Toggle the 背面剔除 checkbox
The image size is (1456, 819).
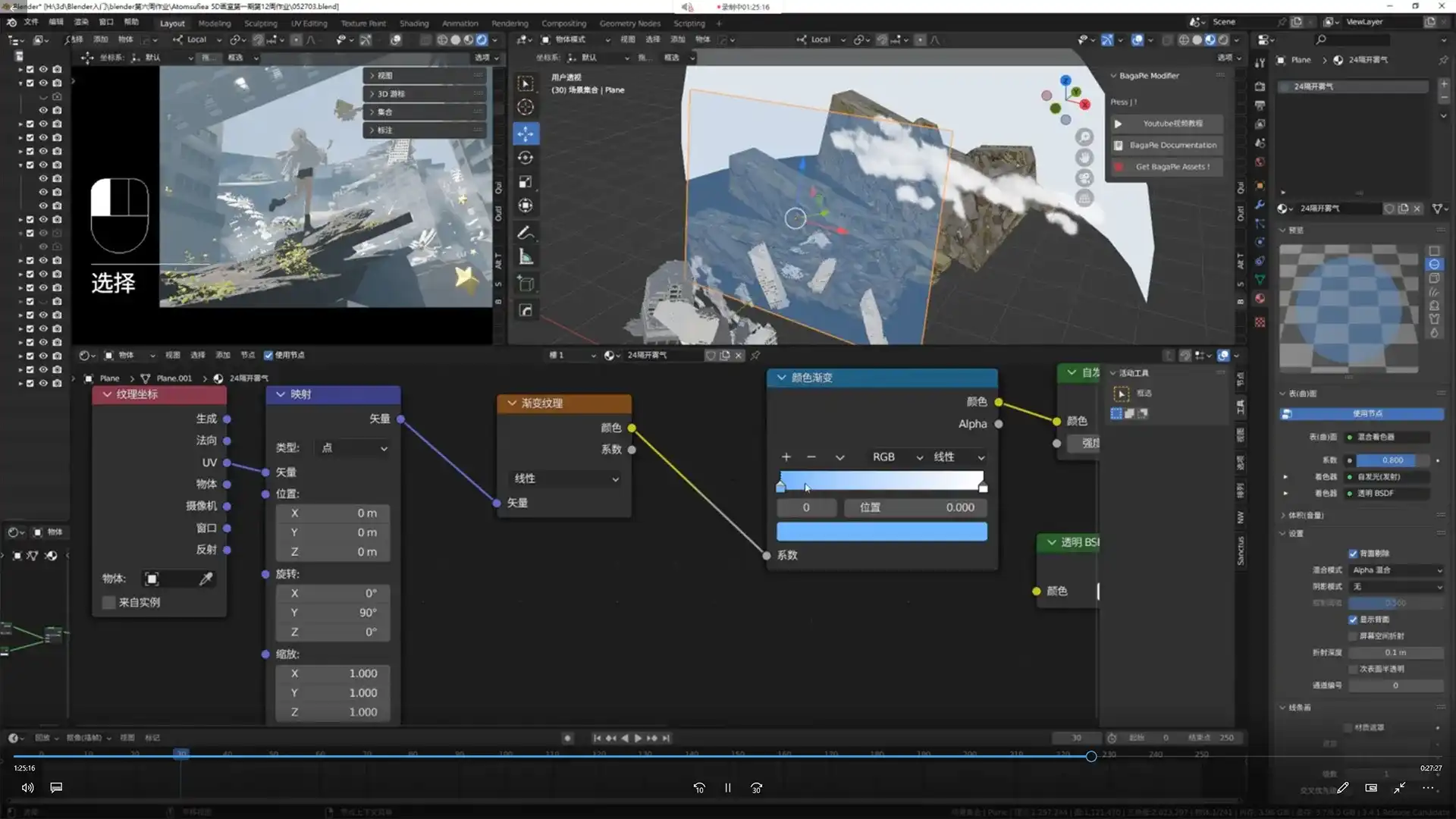click(x=1353, y=554)
